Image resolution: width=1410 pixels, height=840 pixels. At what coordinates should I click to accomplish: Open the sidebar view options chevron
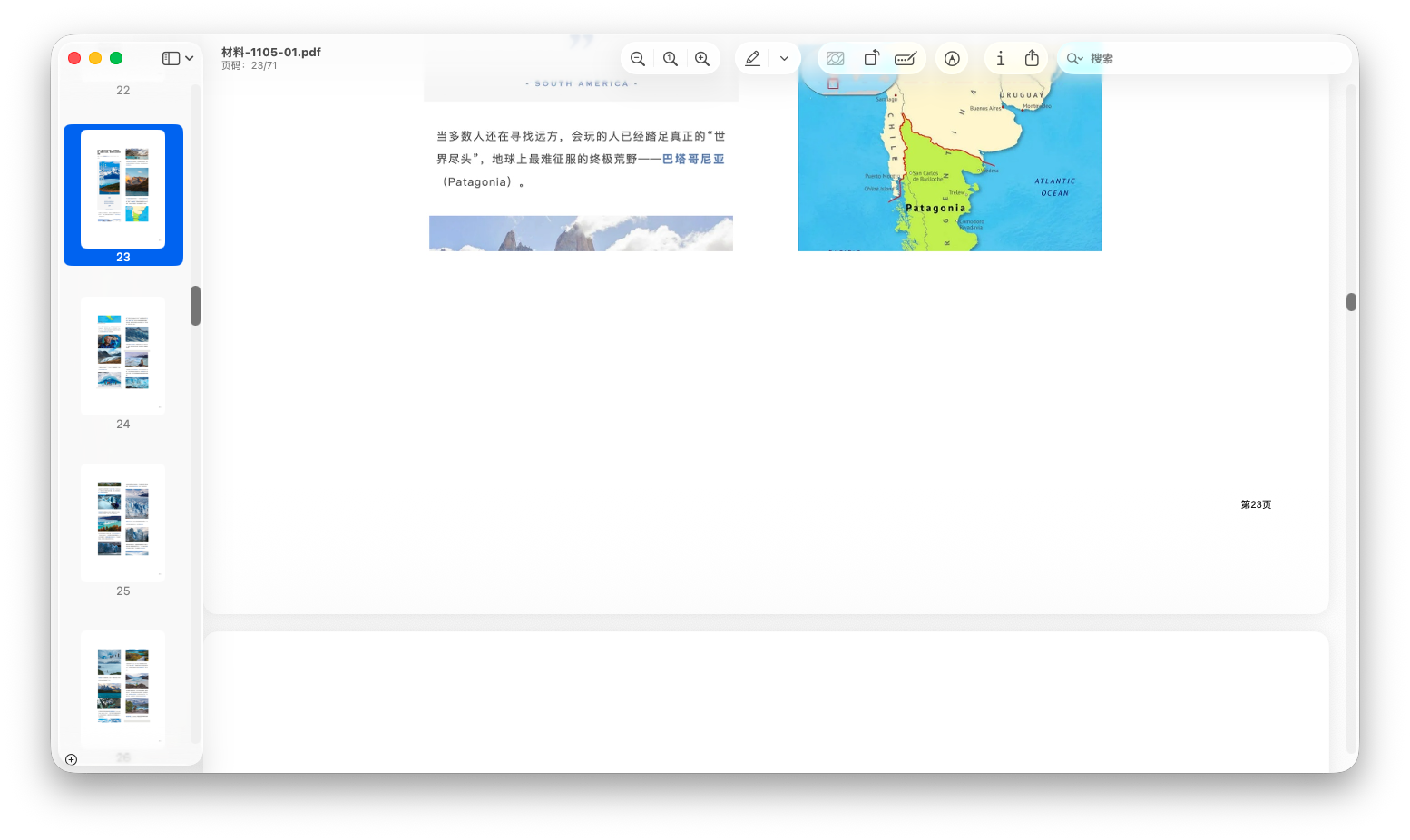pyautogui.click(x=188, y=57)
